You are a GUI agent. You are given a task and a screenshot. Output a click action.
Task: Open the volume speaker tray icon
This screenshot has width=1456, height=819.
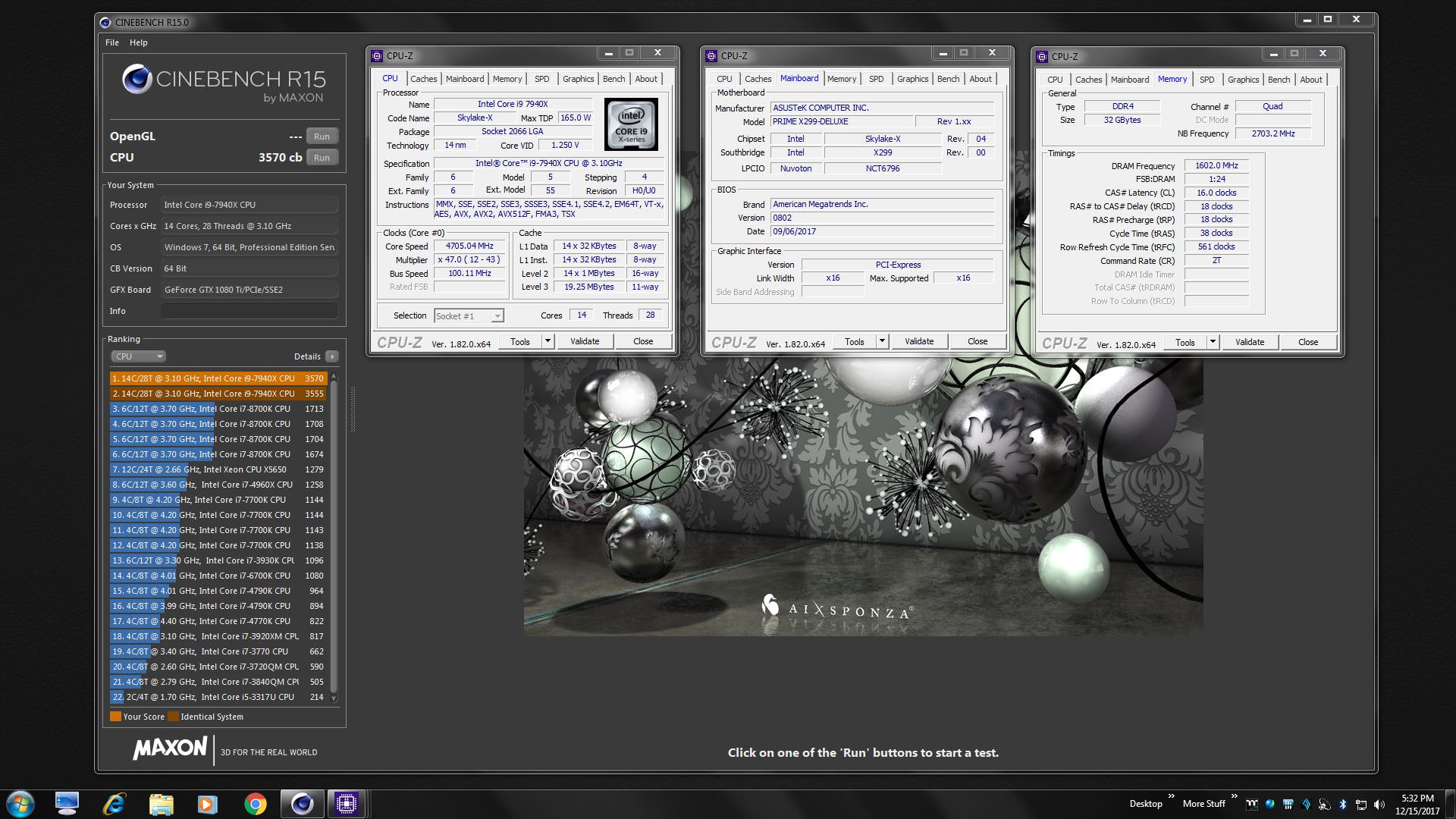point(1379,804)
